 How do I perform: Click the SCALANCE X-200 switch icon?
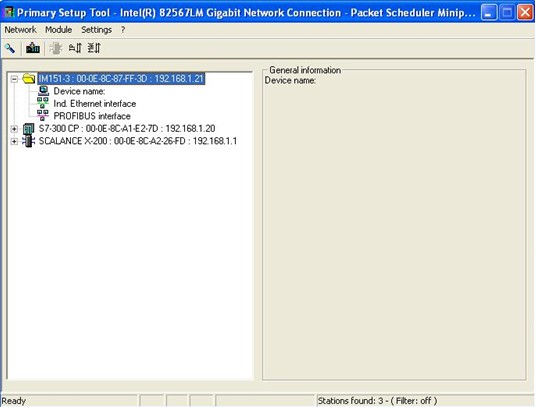tap(29, 141)
